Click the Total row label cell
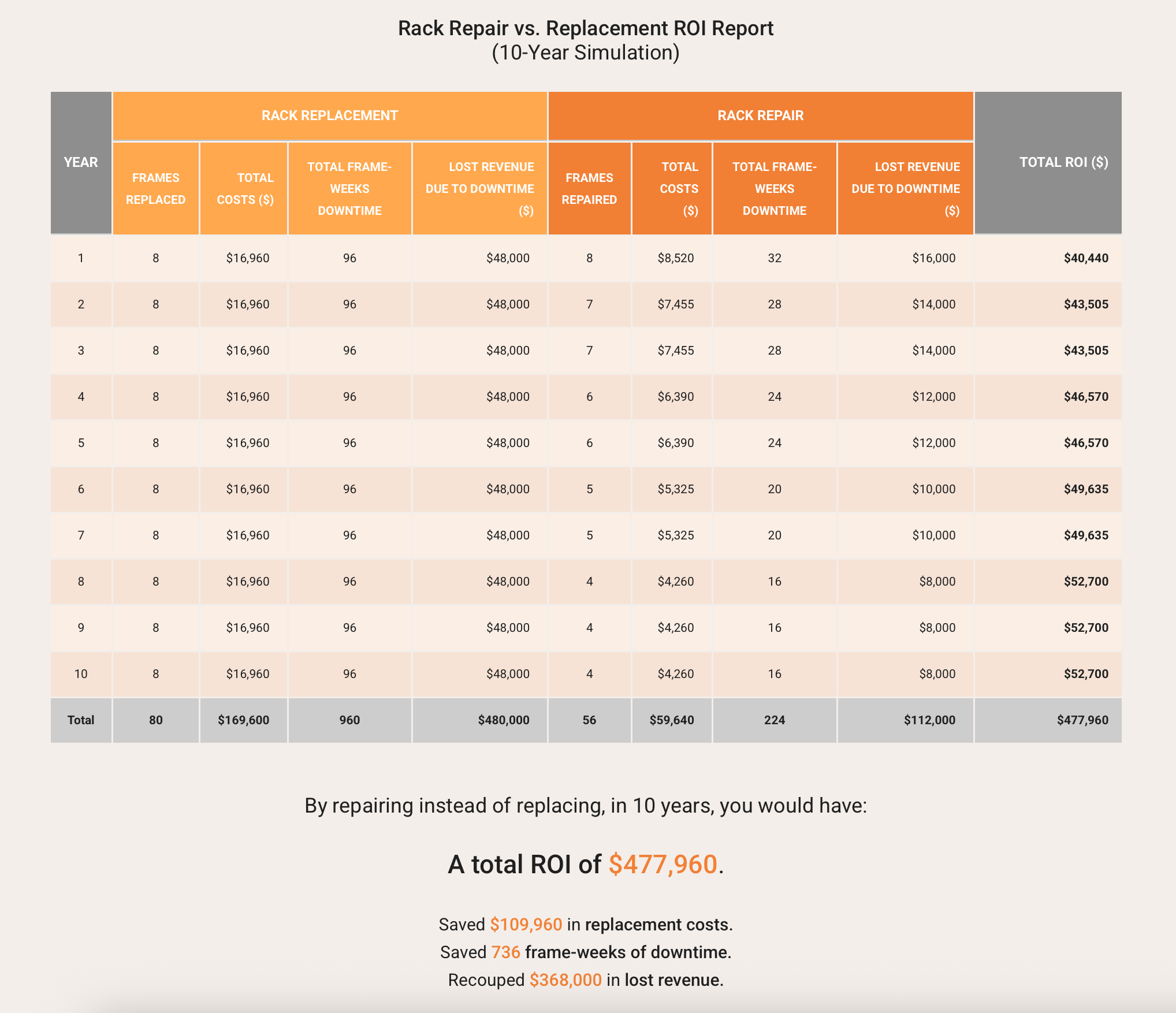The width and height of the screenshot is (1176, 1013). click(81, 720)
